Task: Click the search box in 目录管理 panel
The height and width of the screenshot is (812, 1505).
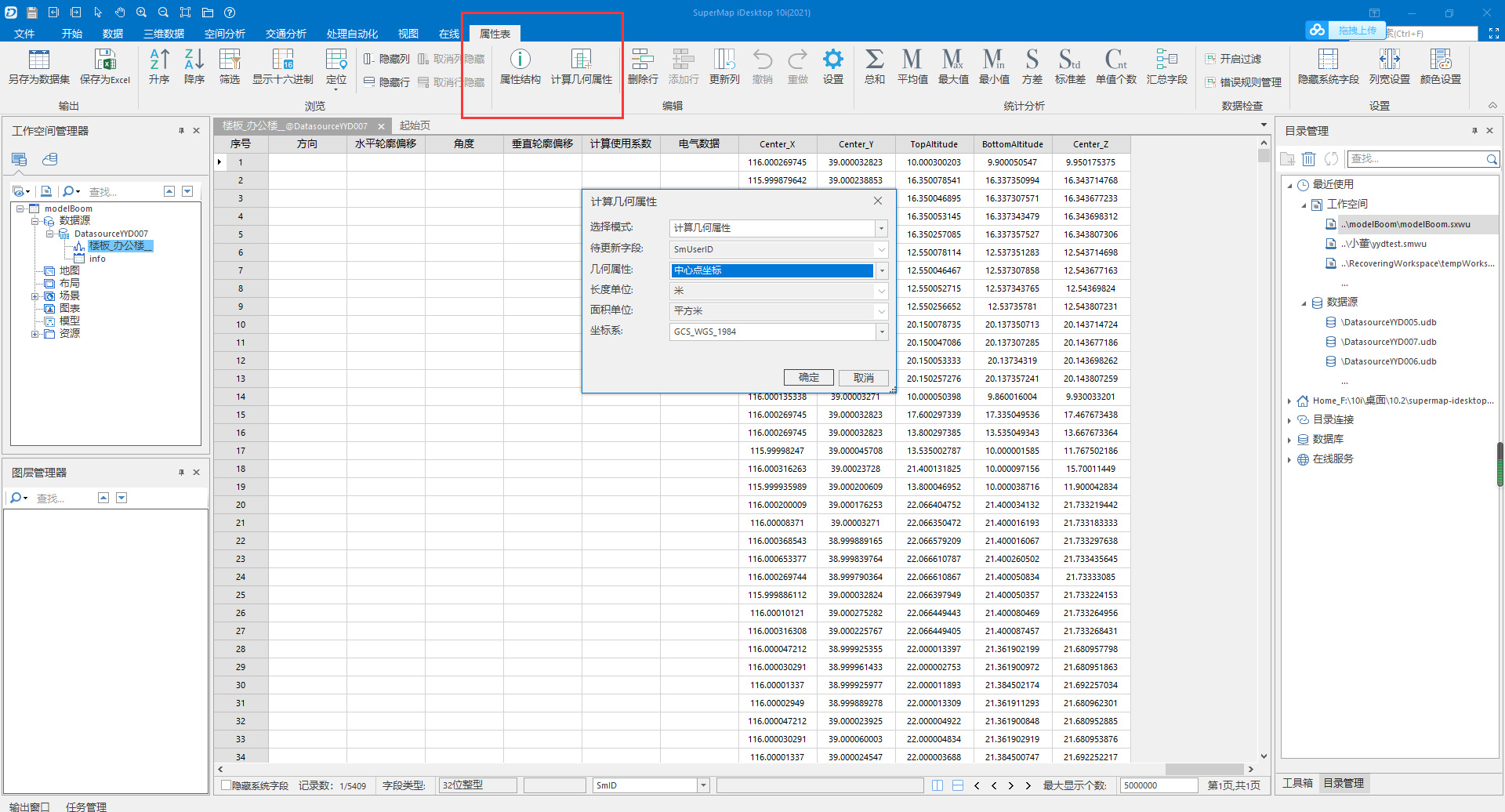Action: [1422, 159]
